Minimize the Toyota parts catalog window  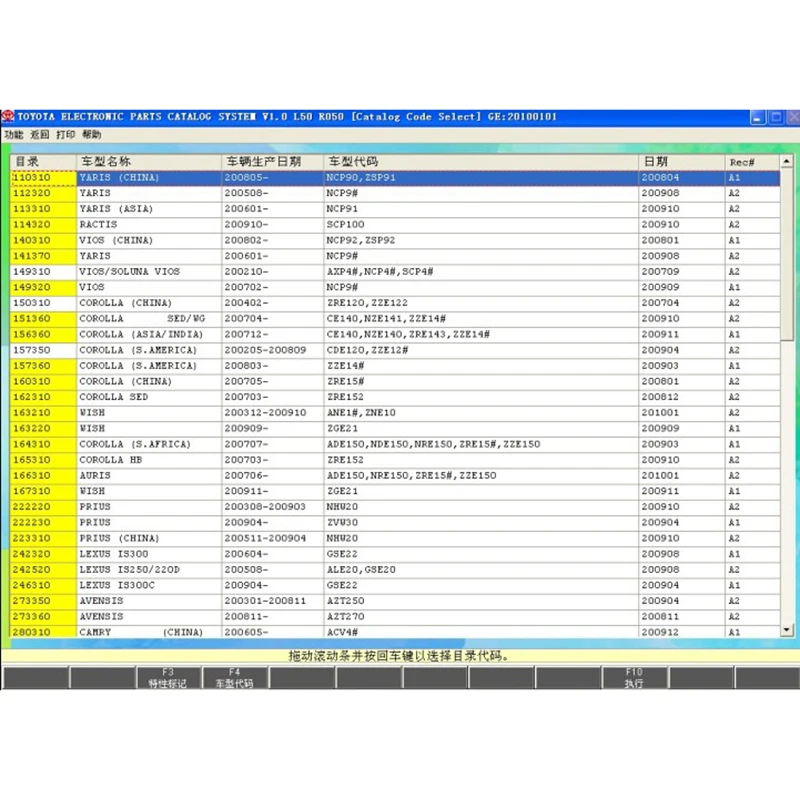[x=757, y=118]
